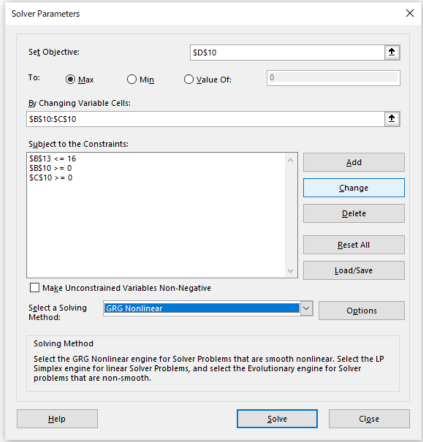Close the Solver Parameters dialog with X
Viewport: 423px width, 442px height.
410,13
